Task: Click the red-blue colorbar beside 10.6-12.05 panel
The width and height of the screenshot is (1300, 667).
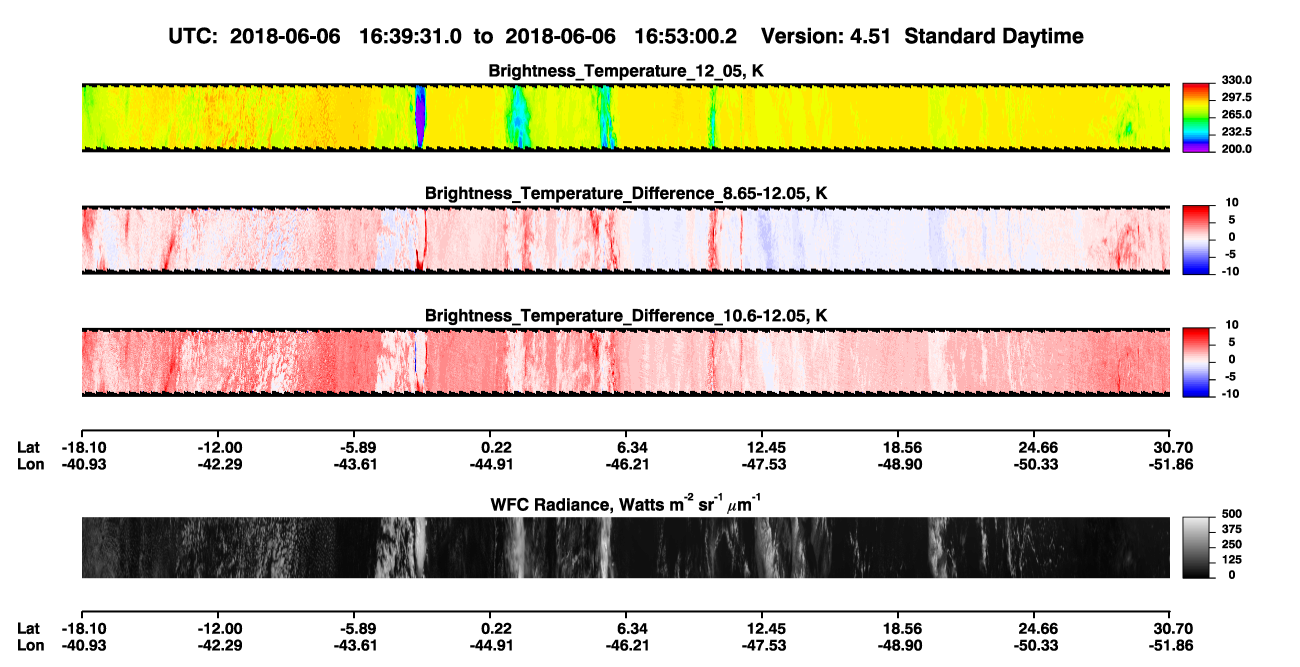Action: pyautogui.click(x=1196, y=362)
